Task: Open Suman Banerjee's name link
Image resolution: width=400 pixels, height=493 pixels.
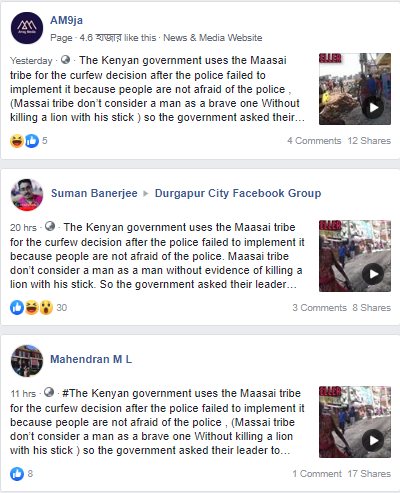Action: (94, 193)
